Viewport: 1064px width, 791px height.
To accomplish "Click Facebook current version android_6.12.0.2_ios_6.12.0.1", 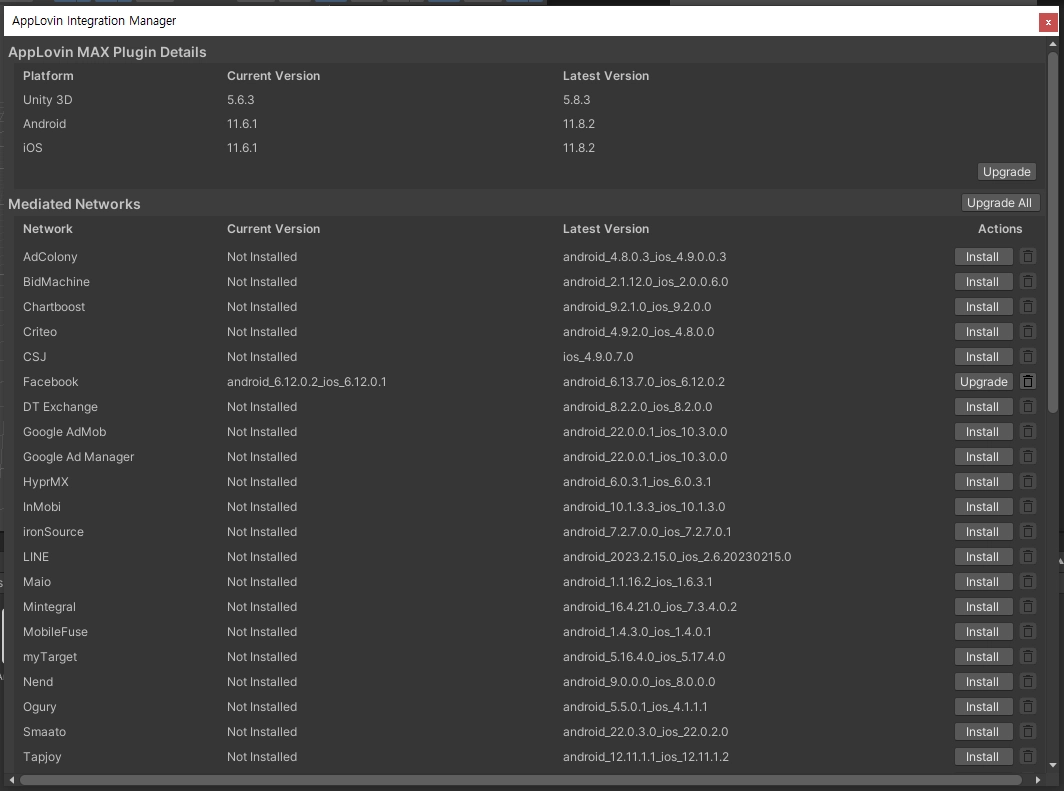I will click(307, 382).
